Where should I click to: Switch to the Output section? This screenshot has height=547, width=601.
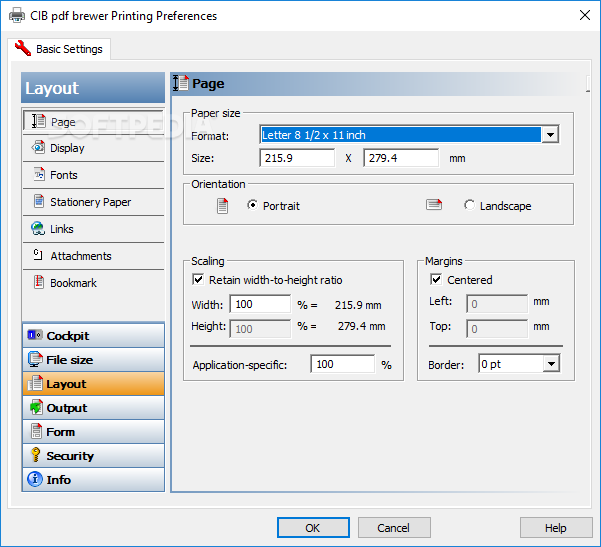pyautogui.click(x=94, y=407)
